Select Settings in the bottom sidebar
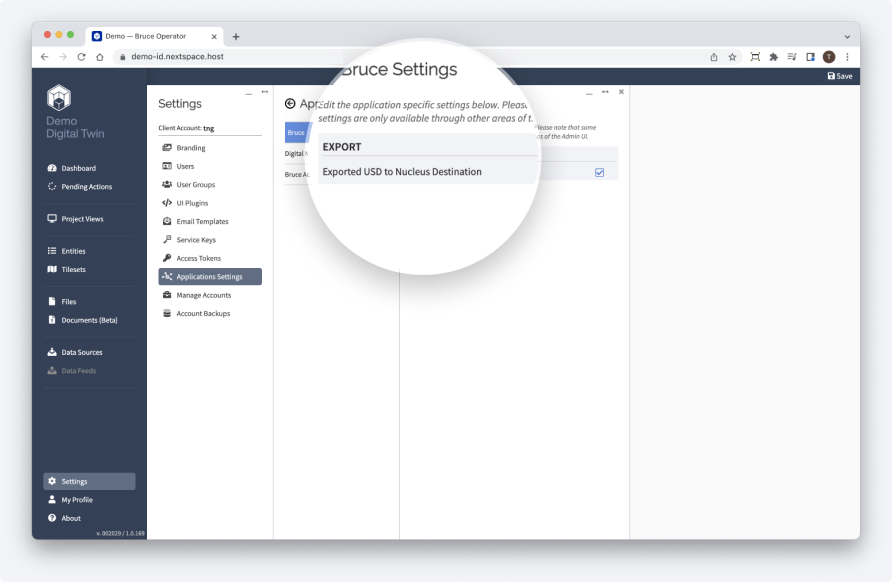This screenshot has width=892, height=582. click(89, 481)
